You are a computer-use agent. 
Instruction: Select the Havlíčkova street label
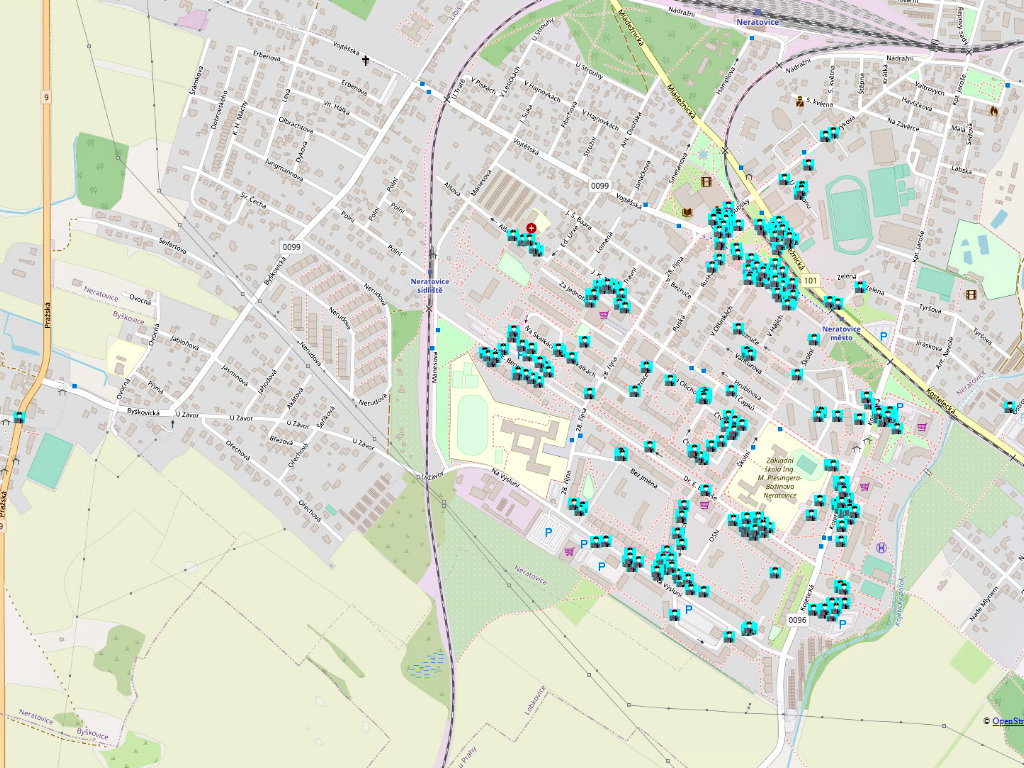[917, 104]
